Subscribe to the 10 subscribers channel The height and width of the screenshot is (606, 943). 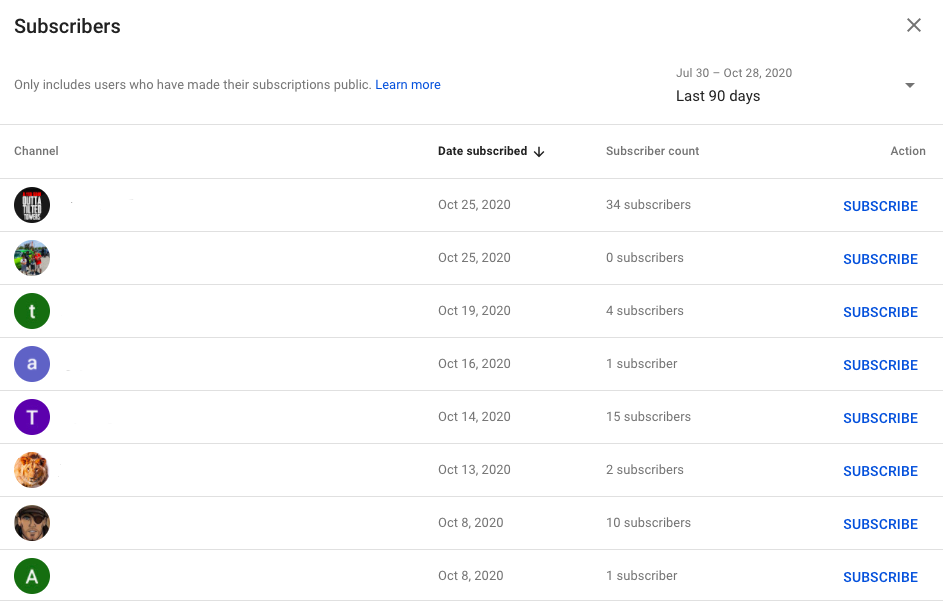pos(880,524)
